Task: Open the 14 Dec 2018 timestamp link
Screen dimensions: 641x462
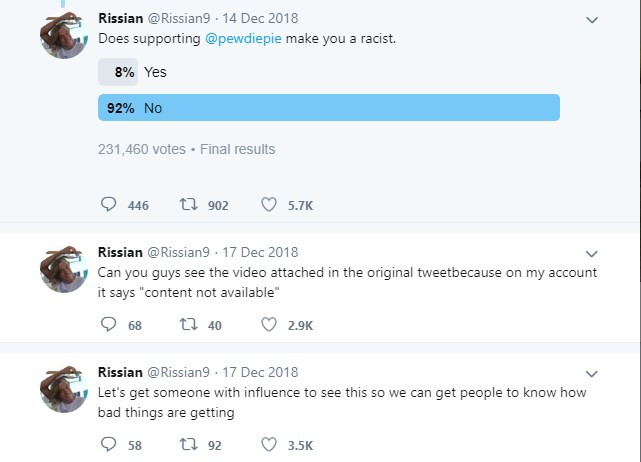Action: [x=260, y=18]
